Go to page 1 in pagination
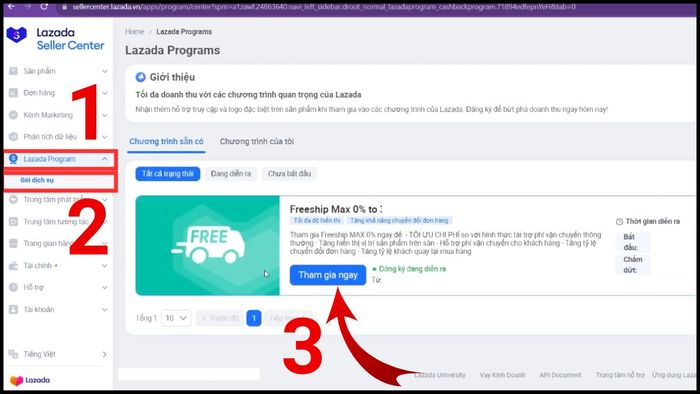The image size is (700, 394). pos(254,318)
